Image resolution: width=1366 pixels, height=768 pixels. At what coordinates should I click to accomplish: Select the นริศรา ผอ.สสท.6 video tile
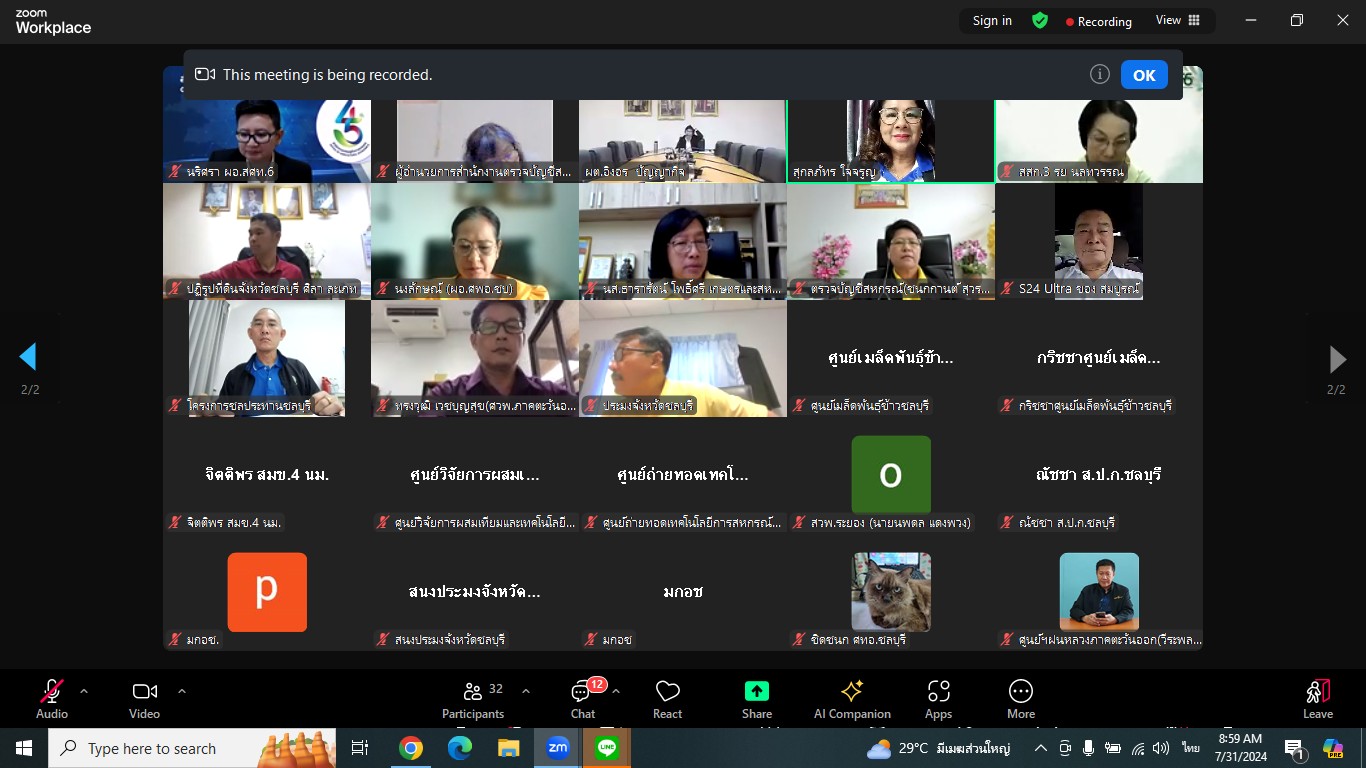(x=267, y=125)
